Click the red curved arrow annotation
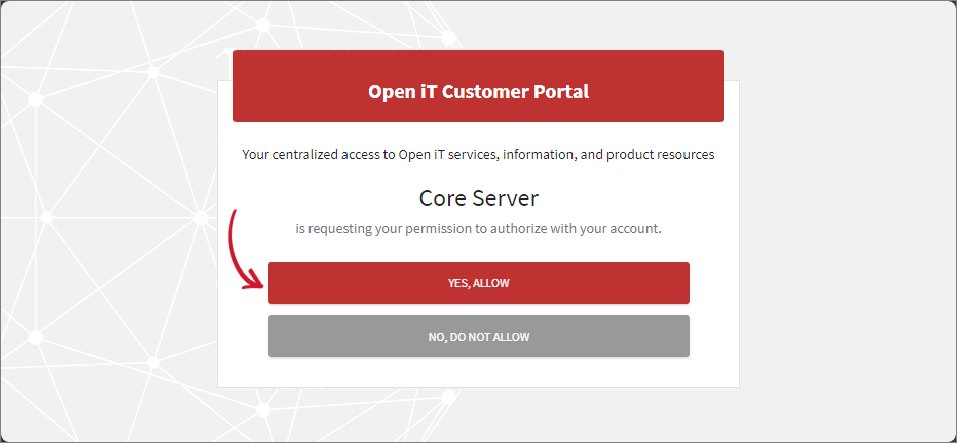957x443 pixels. (x=234, y=250)
